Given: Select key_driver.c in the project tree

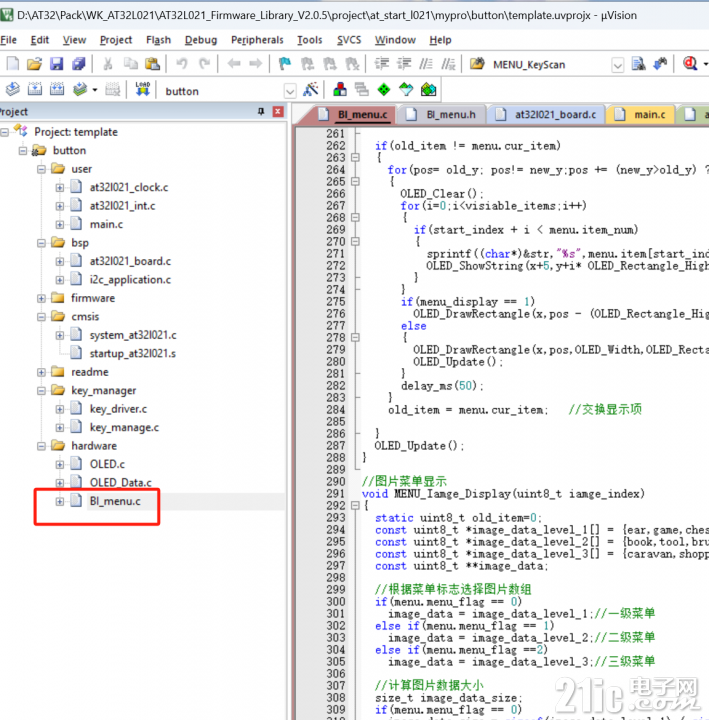Looking at the screenshot, I should (x=118, y=409).
